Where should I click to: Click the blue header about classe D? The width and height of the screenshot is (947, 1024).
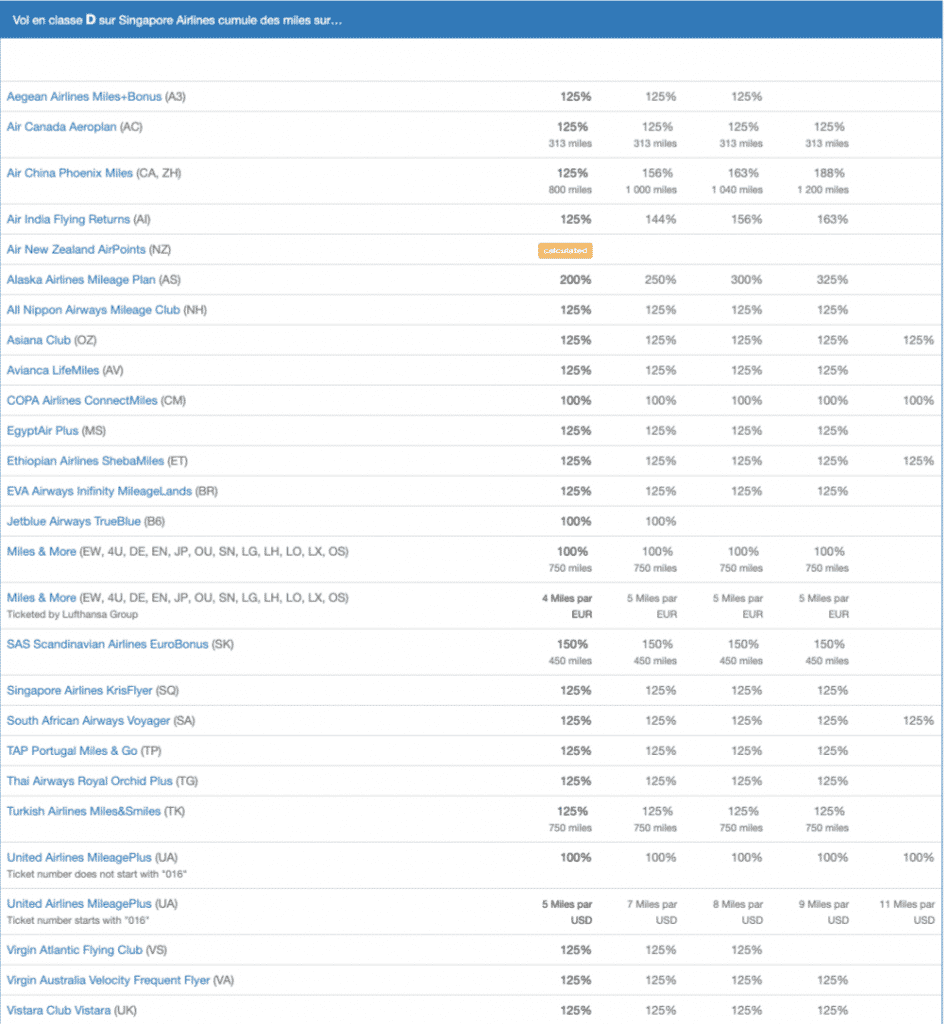point(472,20)
